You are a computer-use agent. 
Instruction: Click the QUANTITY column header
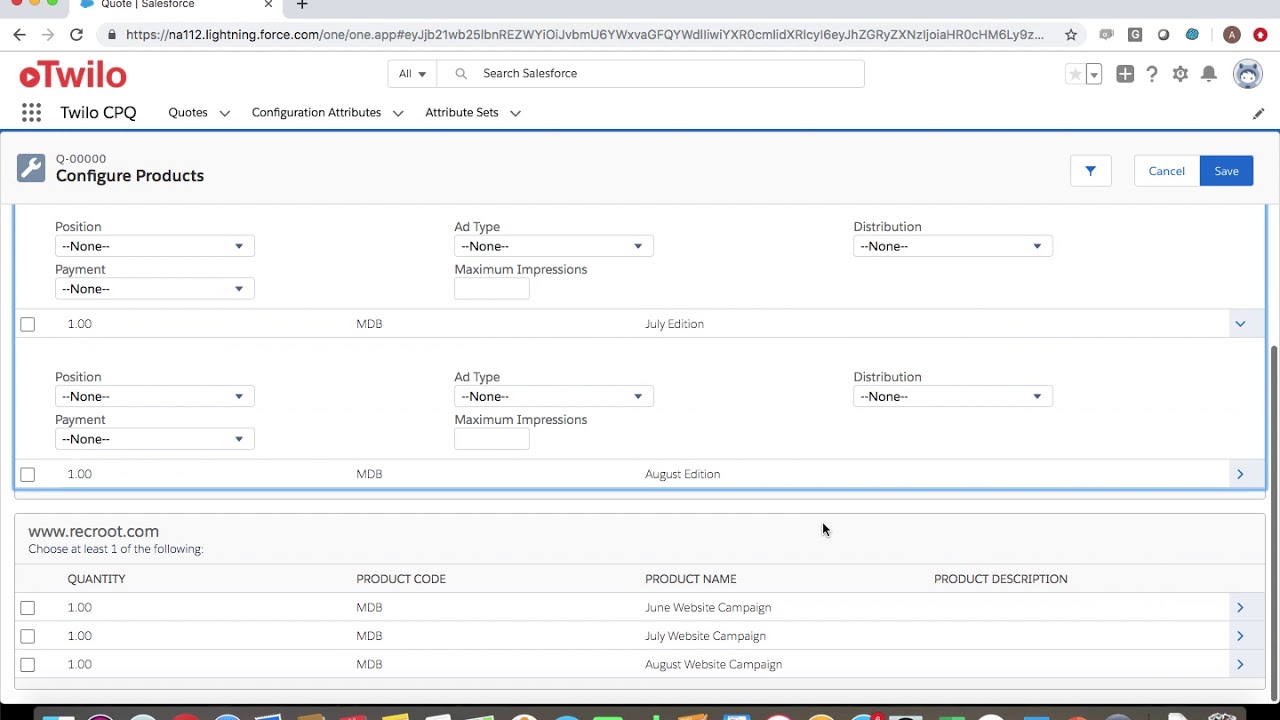pyautogui.click(x=96, y=579)
